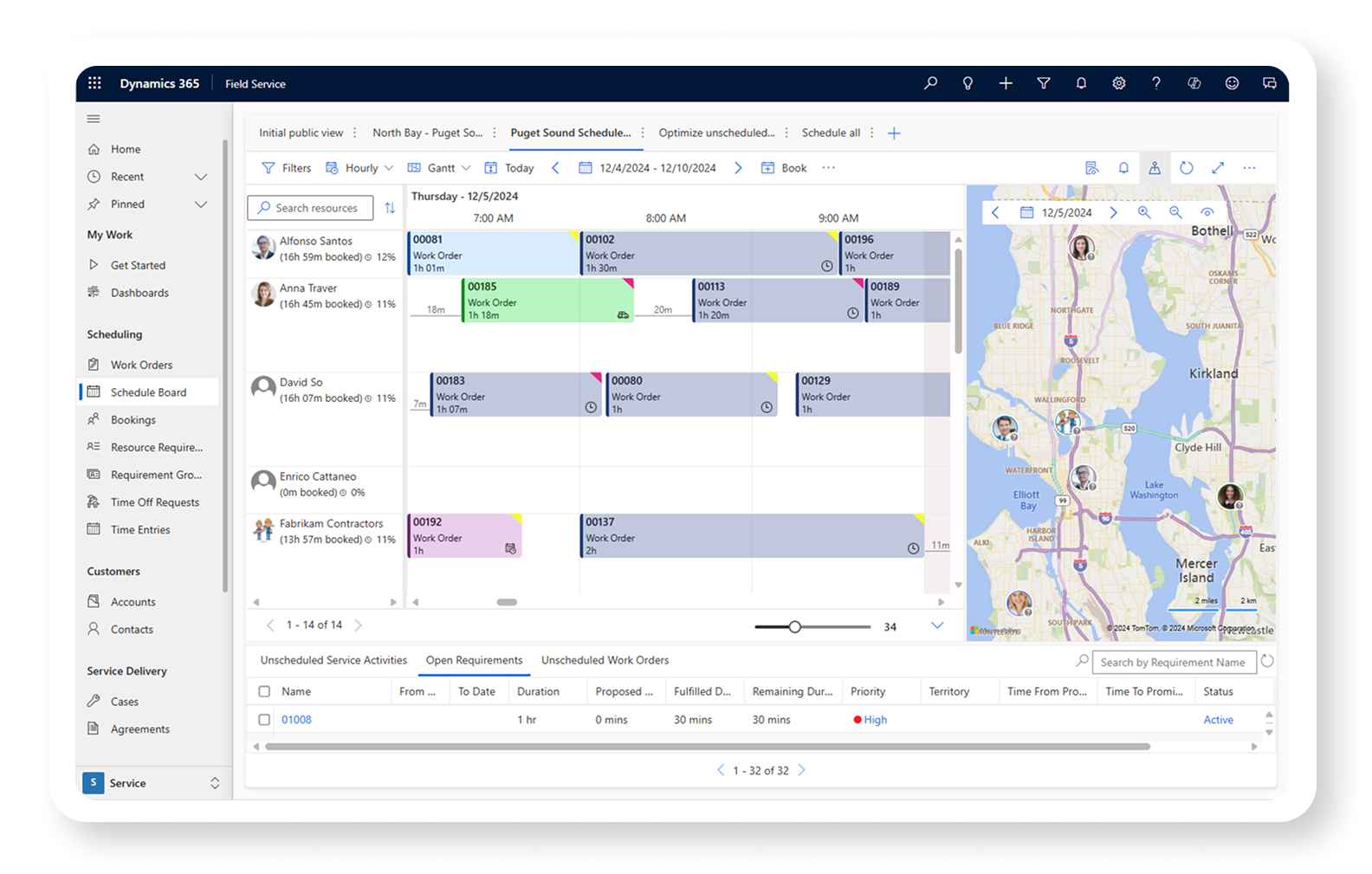The width and height of the screenshot is (1372, 874).
Task: Open the Active status link
Action: pyautogui.click(x=1218, y=720)
